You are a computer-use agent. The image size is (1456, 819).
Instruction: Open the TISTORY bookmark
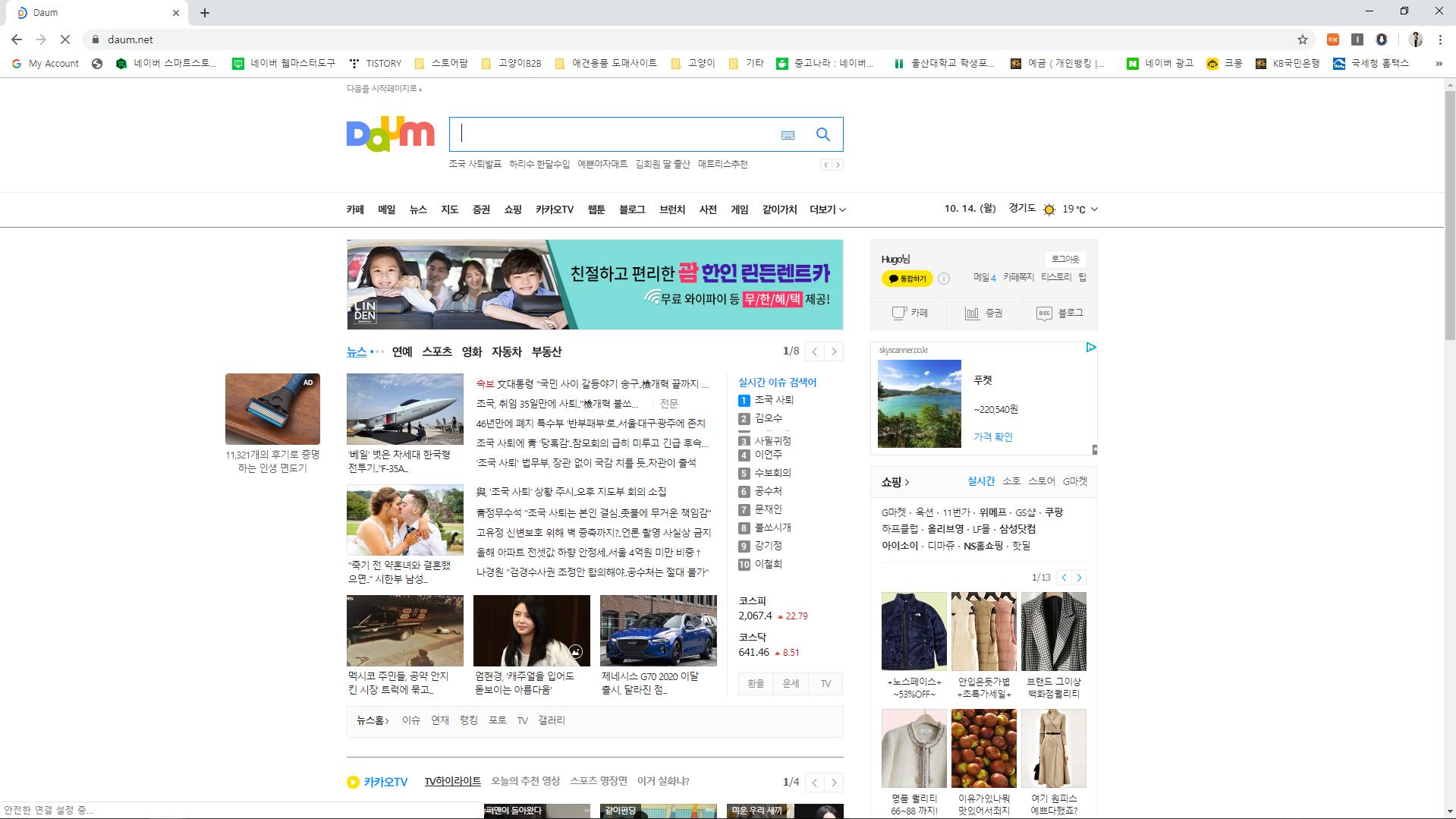coord(376,64)
